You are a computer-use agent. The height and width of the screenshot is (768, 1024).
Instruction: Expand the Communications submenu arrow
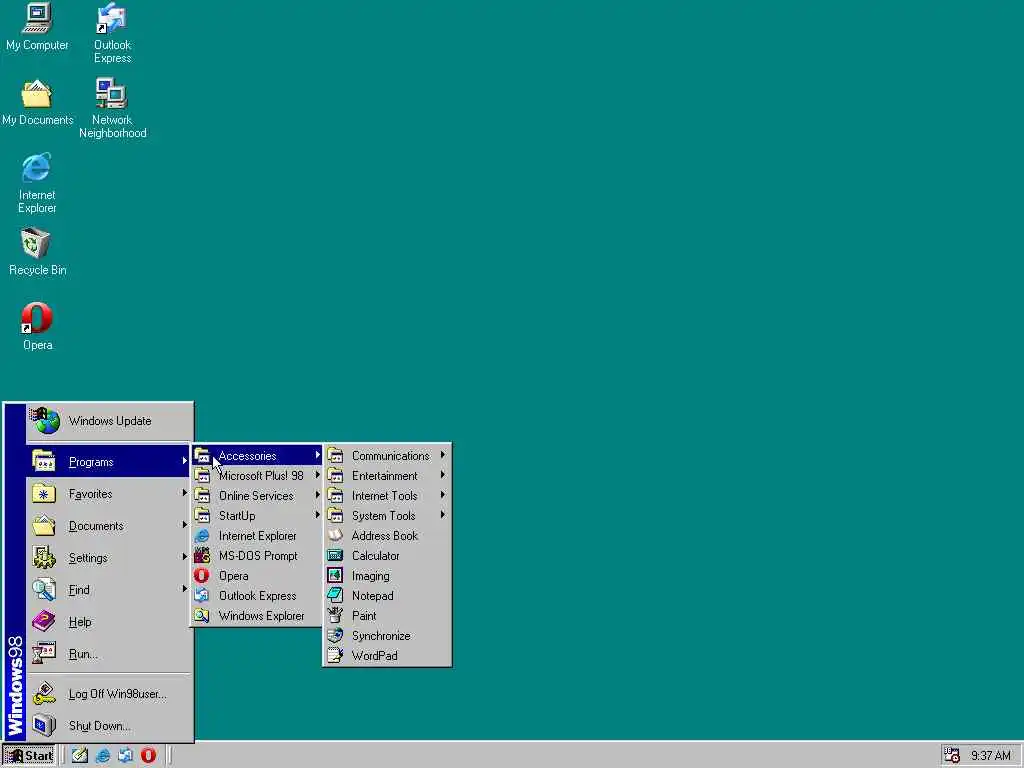point(443,455)
